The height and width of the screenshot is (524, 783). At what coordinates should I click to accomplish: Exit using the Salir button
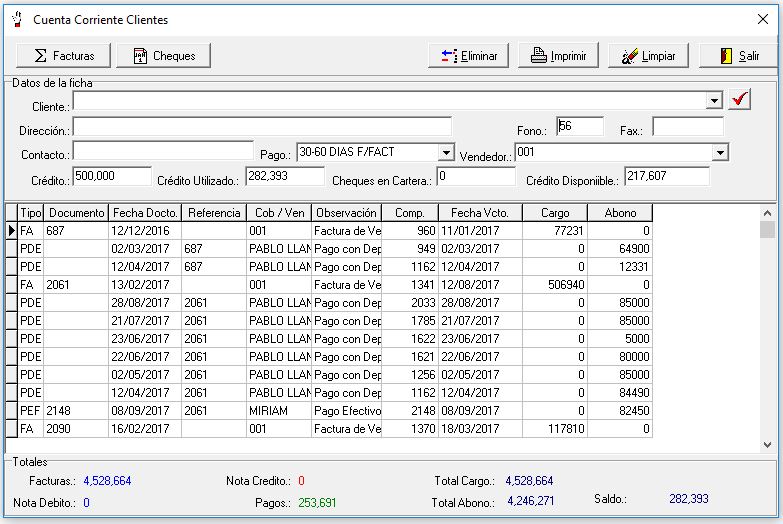click(x=738, y=56)
